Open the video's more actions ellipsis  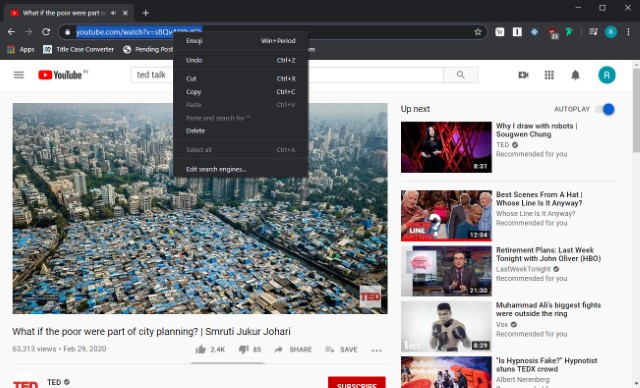click(x=377, y=350)
